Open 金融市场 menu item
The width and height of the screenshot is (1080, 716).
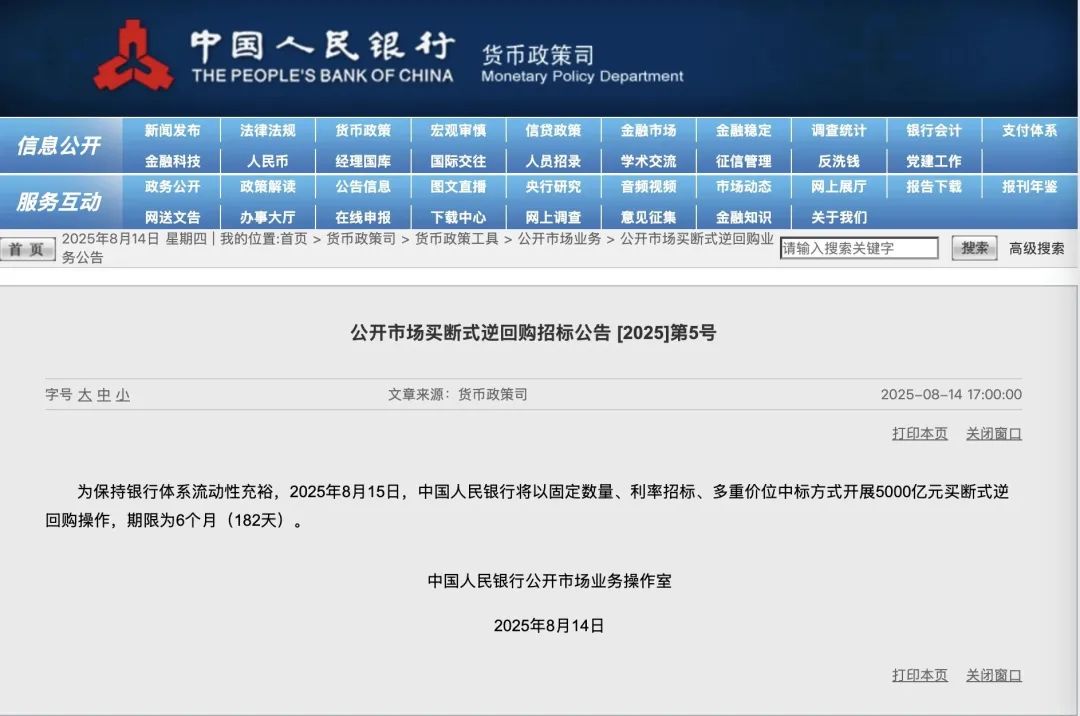click(648, 130)
